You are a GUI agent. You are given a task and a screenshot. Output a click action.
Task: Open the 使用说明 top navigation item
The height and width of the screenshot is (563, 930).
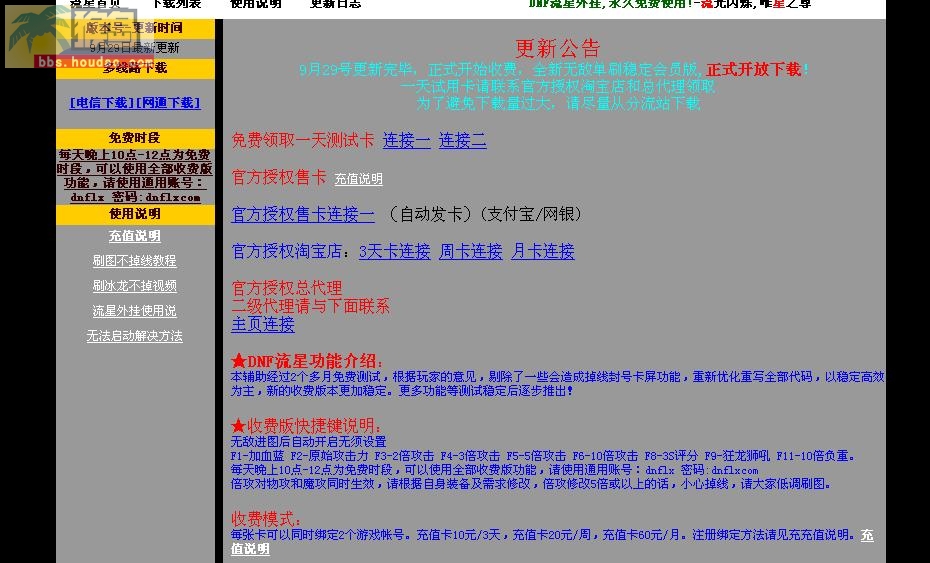256,4
